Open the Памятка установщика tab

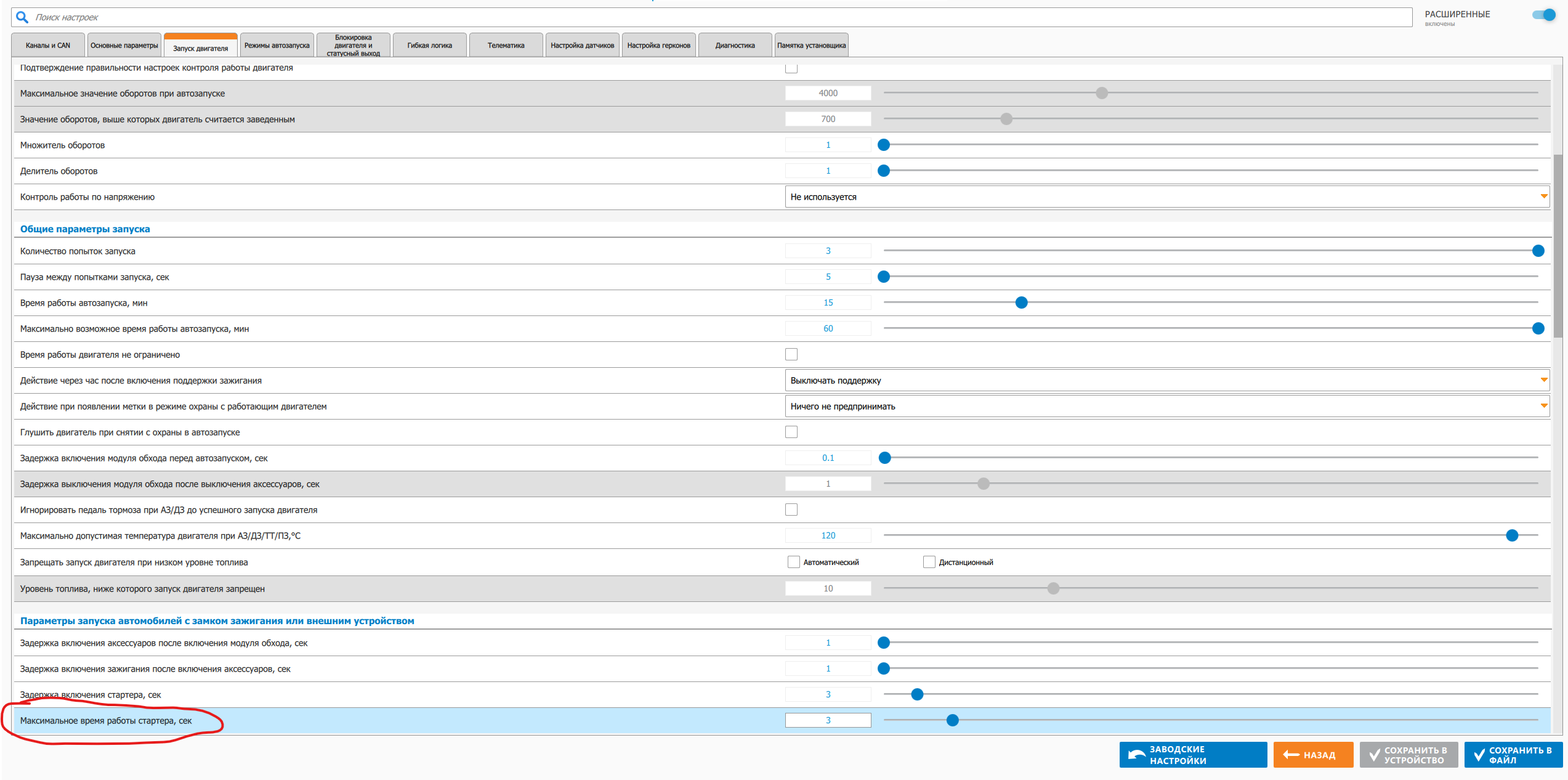pyautogui.click(x=812, y=45)
